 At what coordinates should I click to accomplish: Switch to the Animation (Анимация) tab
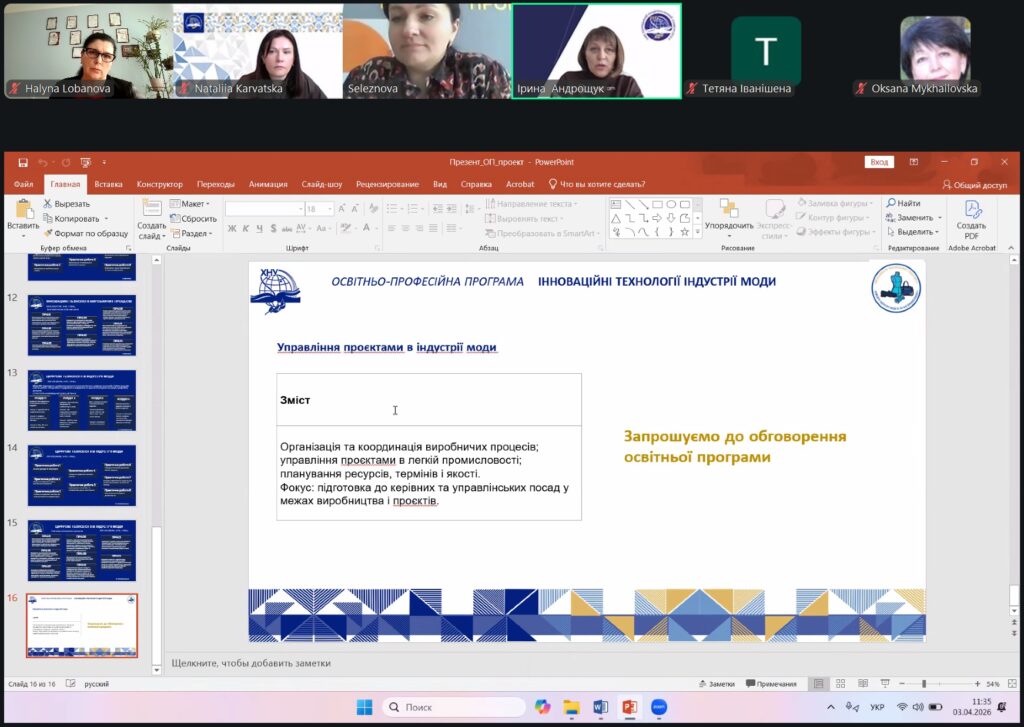pyautogui.click(x=268, y=184)
